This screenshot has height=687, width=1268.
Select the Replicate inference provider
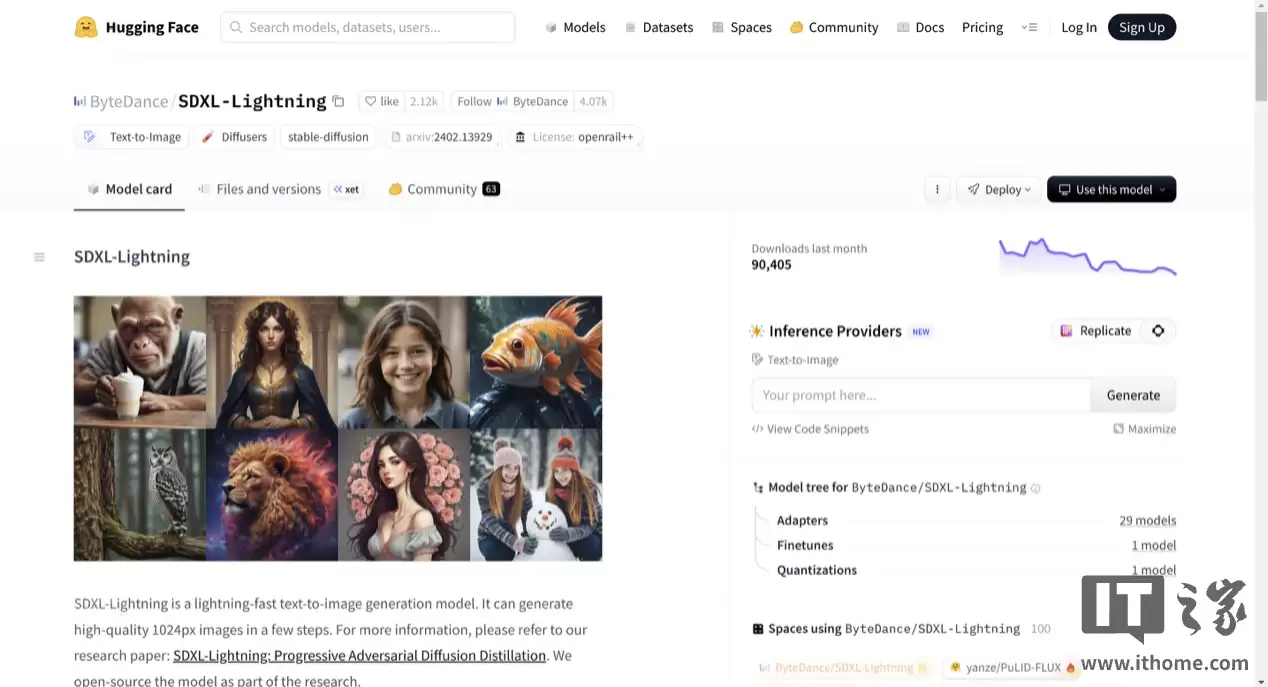click(x=1095, y=331)
